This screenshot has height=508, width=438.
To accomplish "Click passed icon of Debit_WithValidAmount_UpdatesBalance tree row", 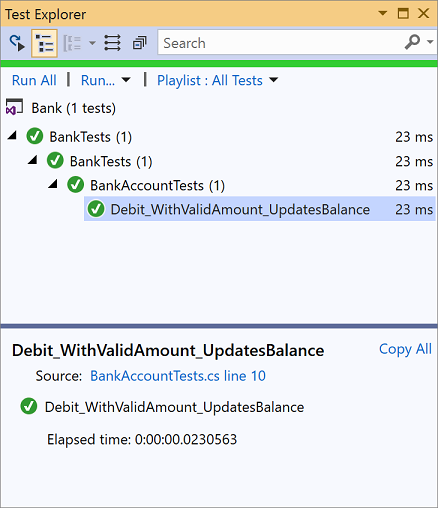I will tap(96, 209).
